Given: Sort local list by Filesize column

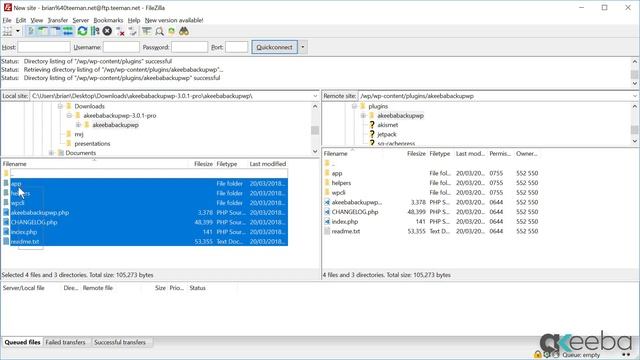Looking at the screenshot, I should 203,164.
